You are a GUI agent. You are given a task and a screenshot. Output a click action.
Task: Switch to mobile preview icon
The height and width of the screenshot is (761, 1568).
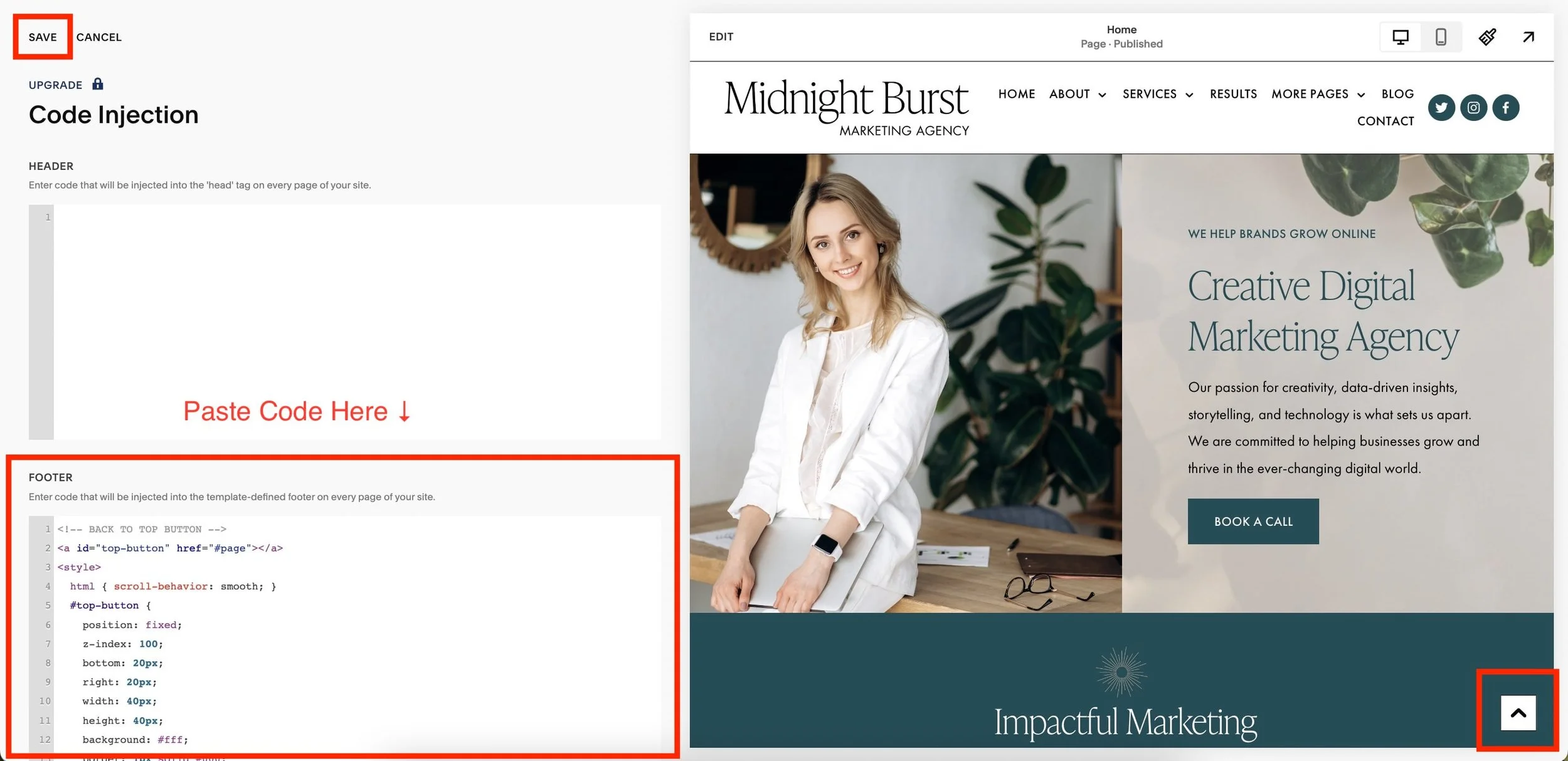click(1441, 37)
